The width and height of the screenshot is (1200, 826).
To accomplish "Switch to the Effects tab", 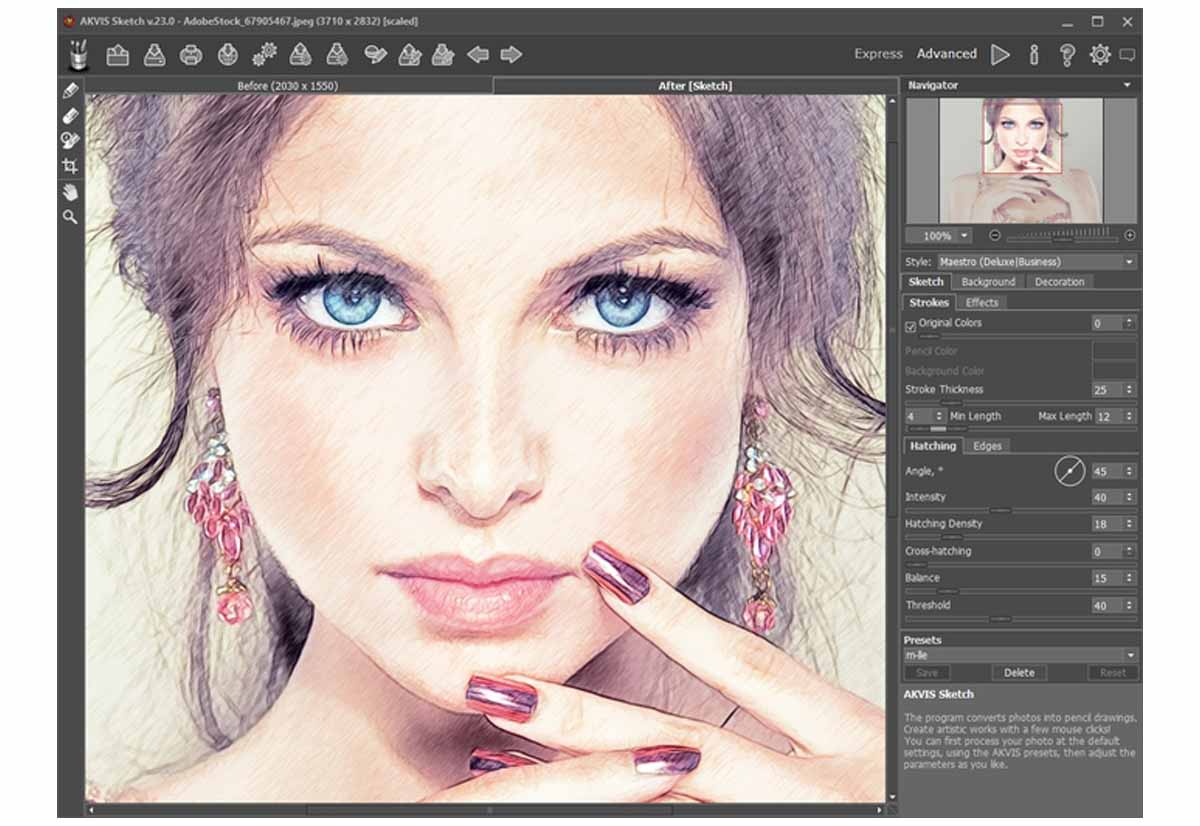I will [x=982, y=302].
